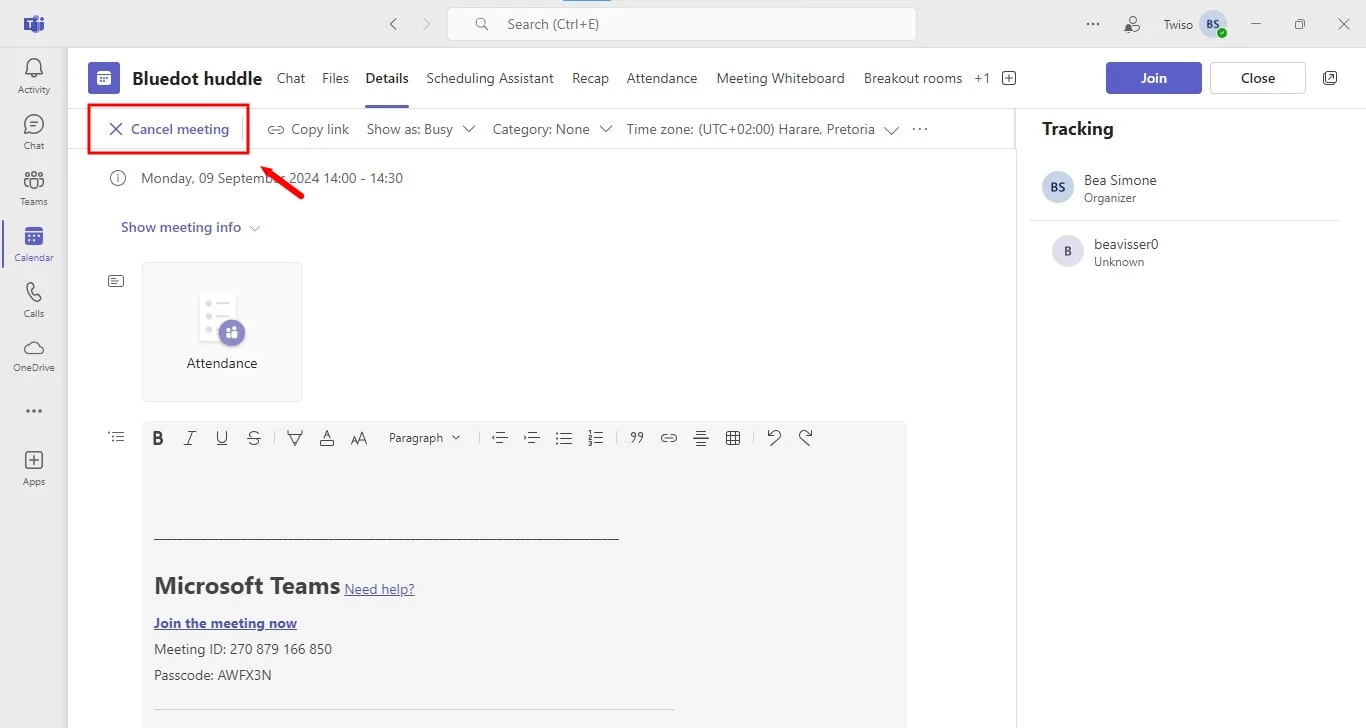
Task: Expand Show meeting info
Action: click(x=190, y=227)
